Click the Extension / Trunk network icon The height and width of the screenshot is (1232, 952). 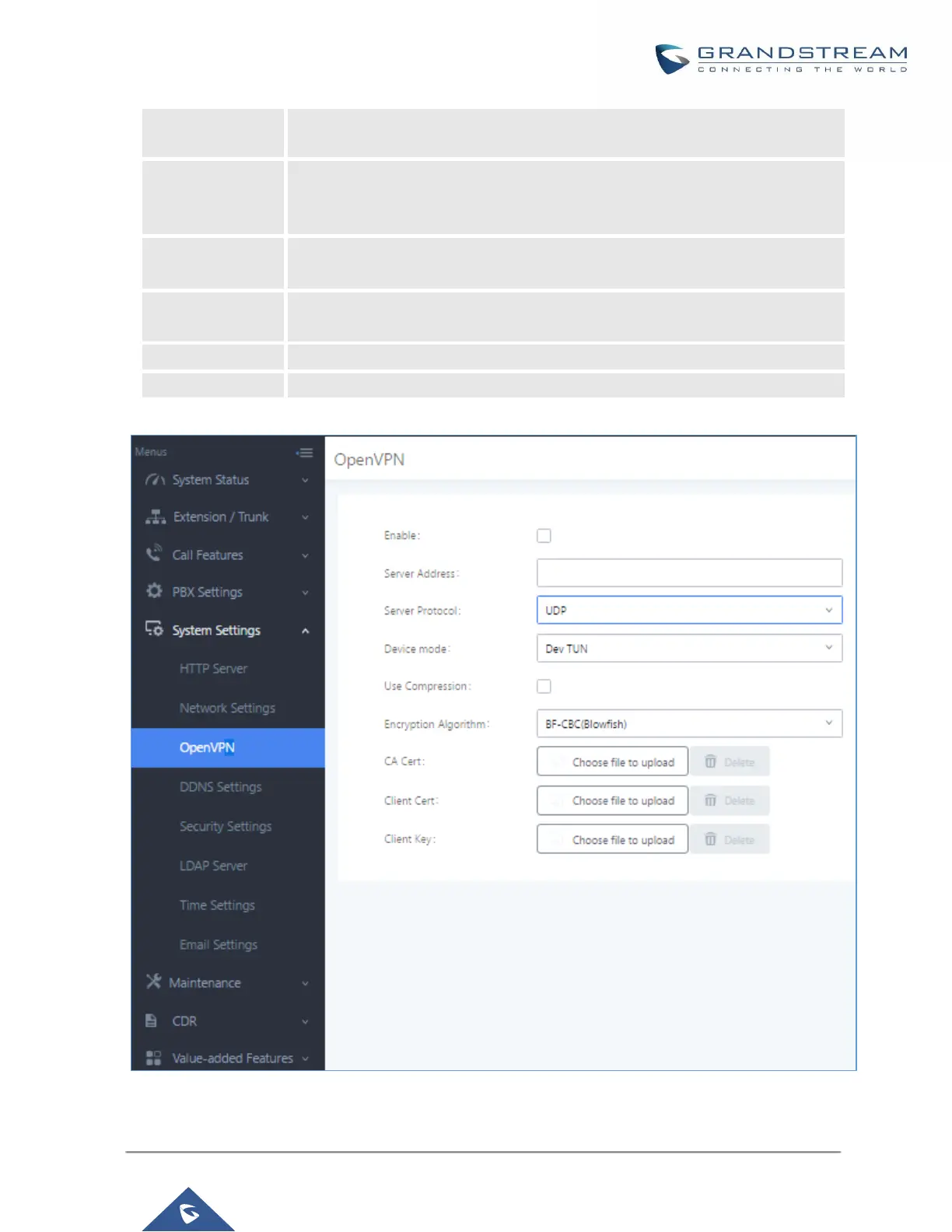(156, 517)
